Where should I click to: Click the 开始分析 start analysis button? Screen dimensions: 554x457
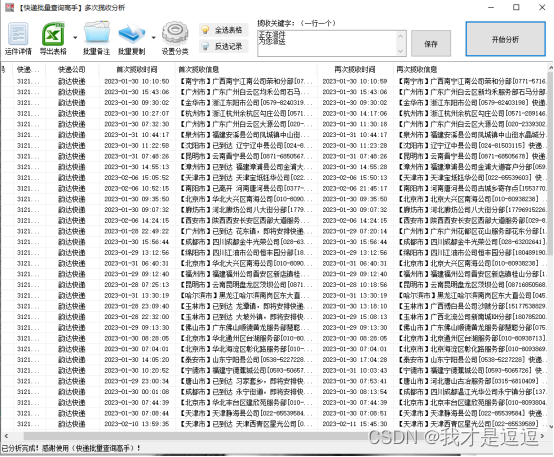pyautogui.click(x=505, y=39)
